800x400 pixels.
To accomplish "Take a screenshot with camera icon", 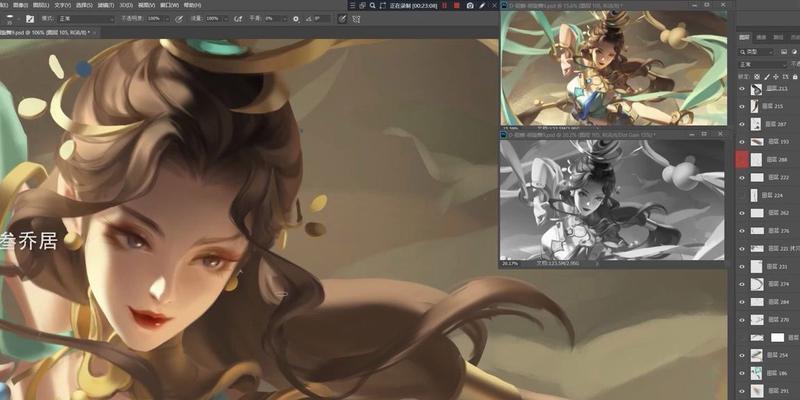I will point(470,5).
